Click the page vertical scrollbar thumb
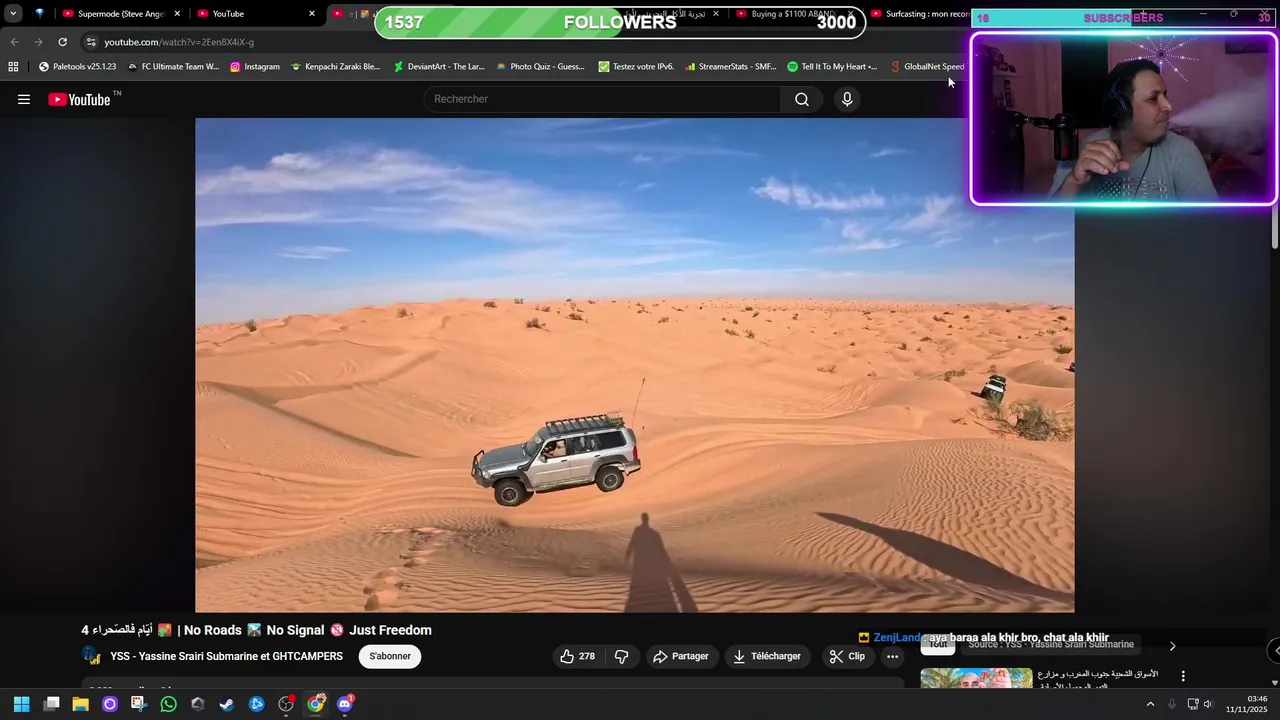 pyautogui.click(x=1275, y=226)
